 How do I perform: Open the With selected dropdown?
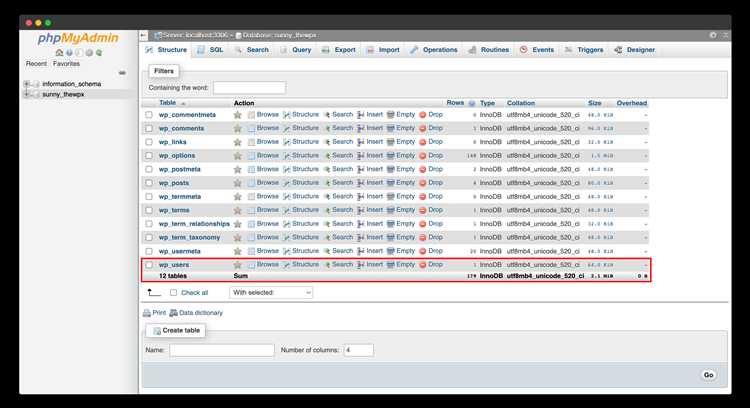coord(271,293)
